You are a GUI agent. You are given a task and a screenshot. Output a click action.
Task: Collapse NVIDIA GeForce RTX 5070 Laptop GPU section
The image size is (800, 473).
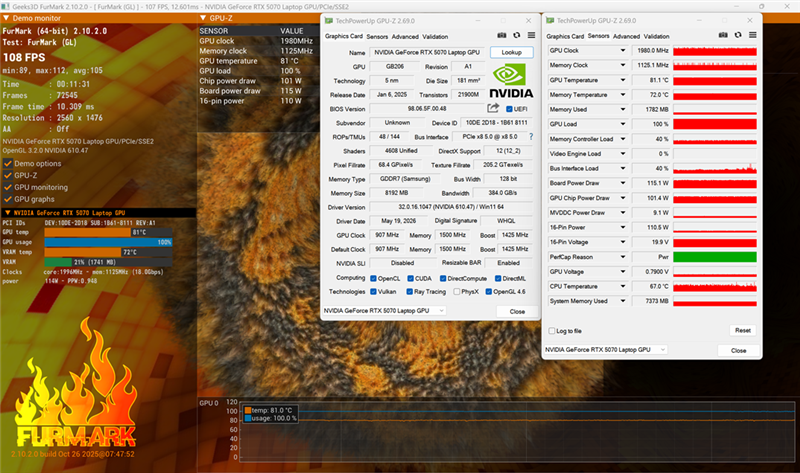pyautogui.click(x=8, y=213)
